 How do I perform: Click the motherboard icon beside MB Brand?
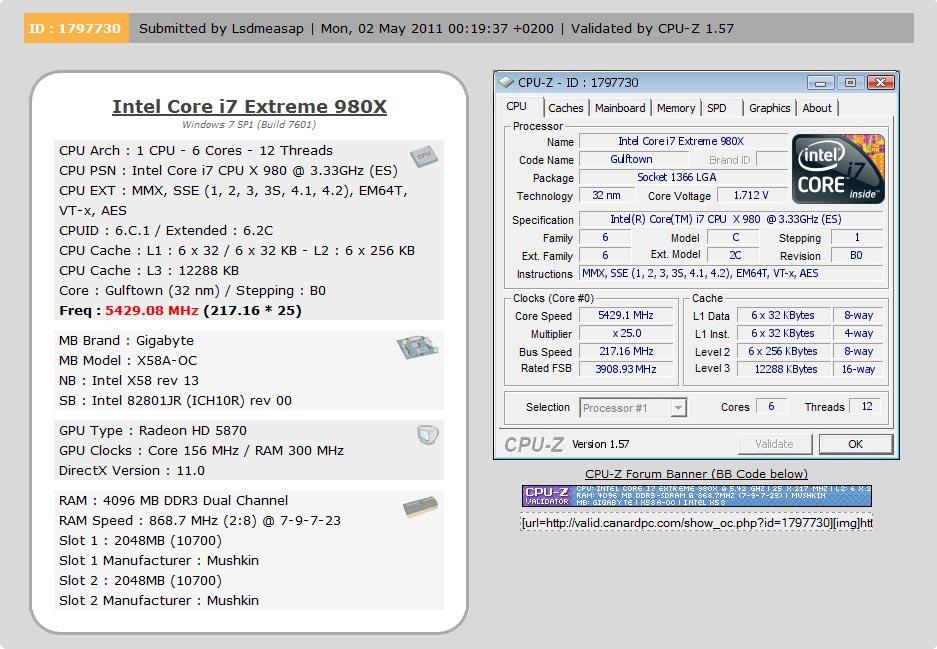pos(417,347)
